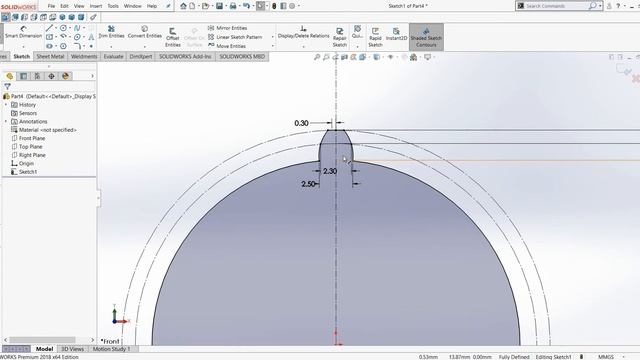
Task: Pick the Line sketch tool
Action: coord(49,28)
